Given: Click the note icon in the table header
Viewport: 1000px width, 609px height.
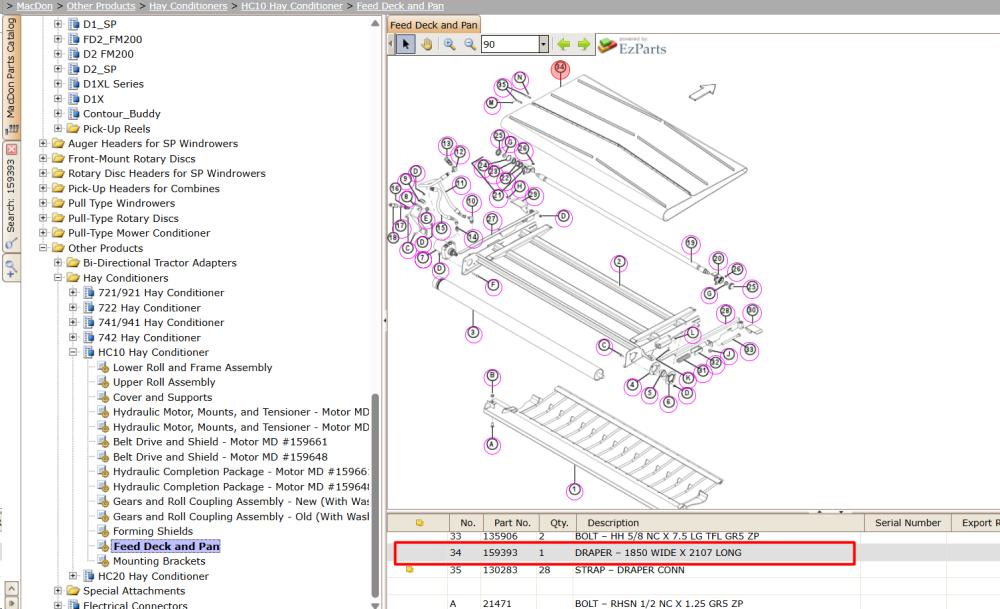Looking at the screenshot, I should [420, 523].
